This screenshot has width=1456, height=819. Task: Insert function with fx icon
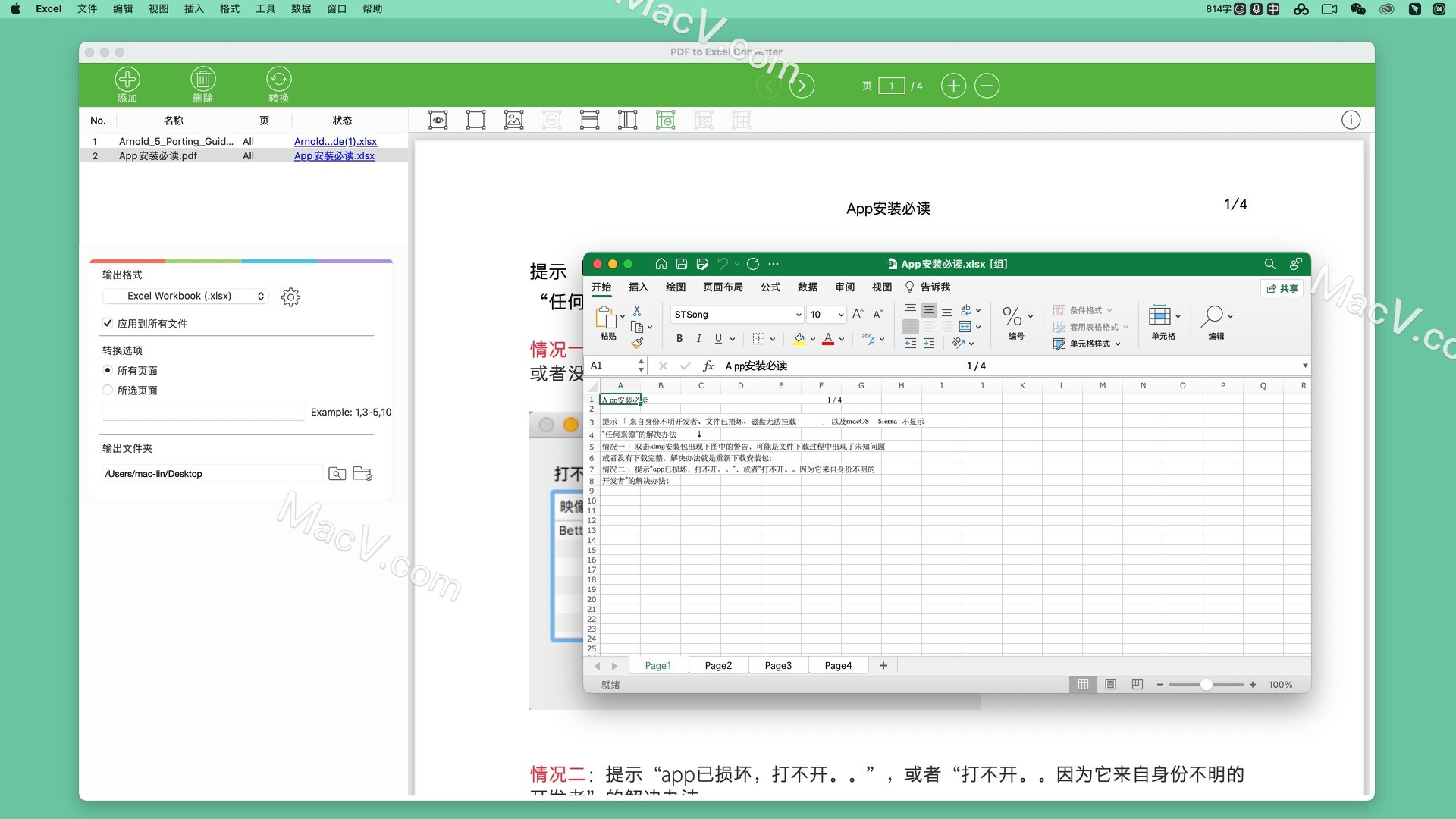point(708,366)
